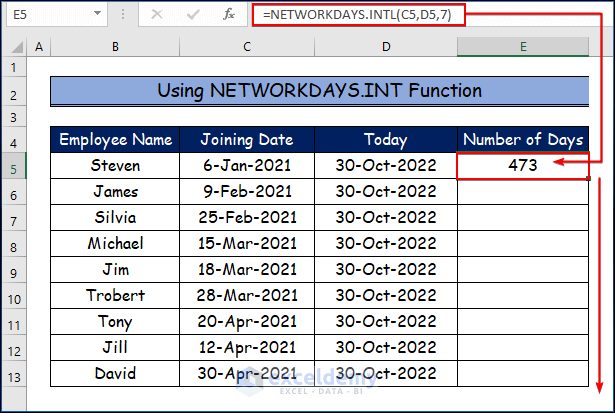The height and width of the screenshot is (413, 615).
Task: Click joining date 9-Feb-2021
Action: [x=247, y=191]
